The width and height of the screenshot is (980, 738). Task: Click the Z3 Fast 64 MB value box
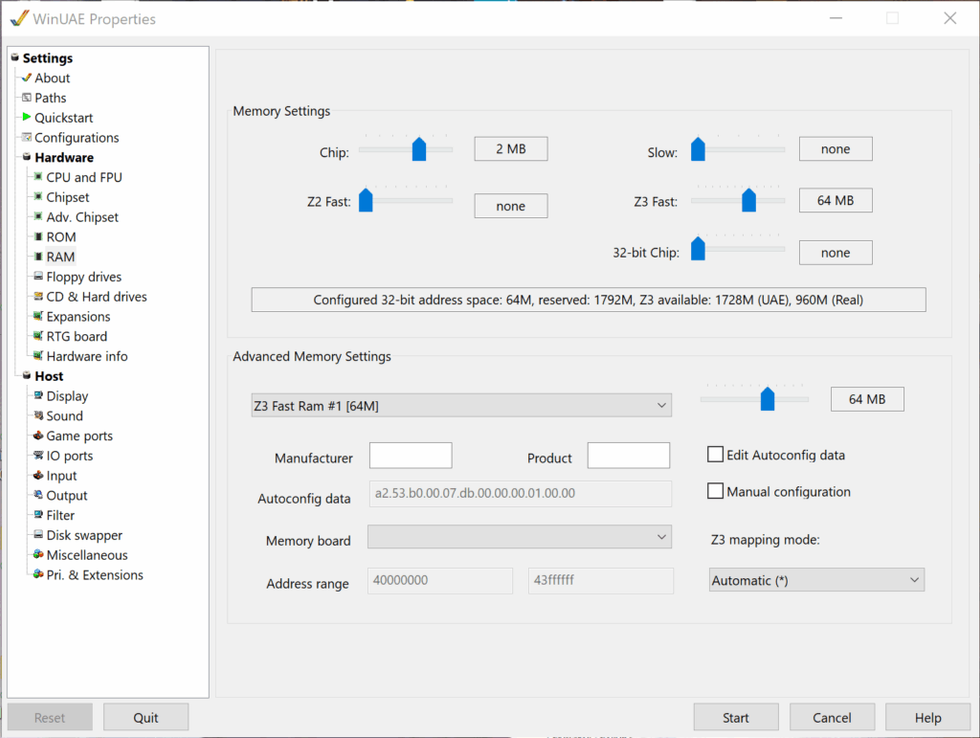836,200
